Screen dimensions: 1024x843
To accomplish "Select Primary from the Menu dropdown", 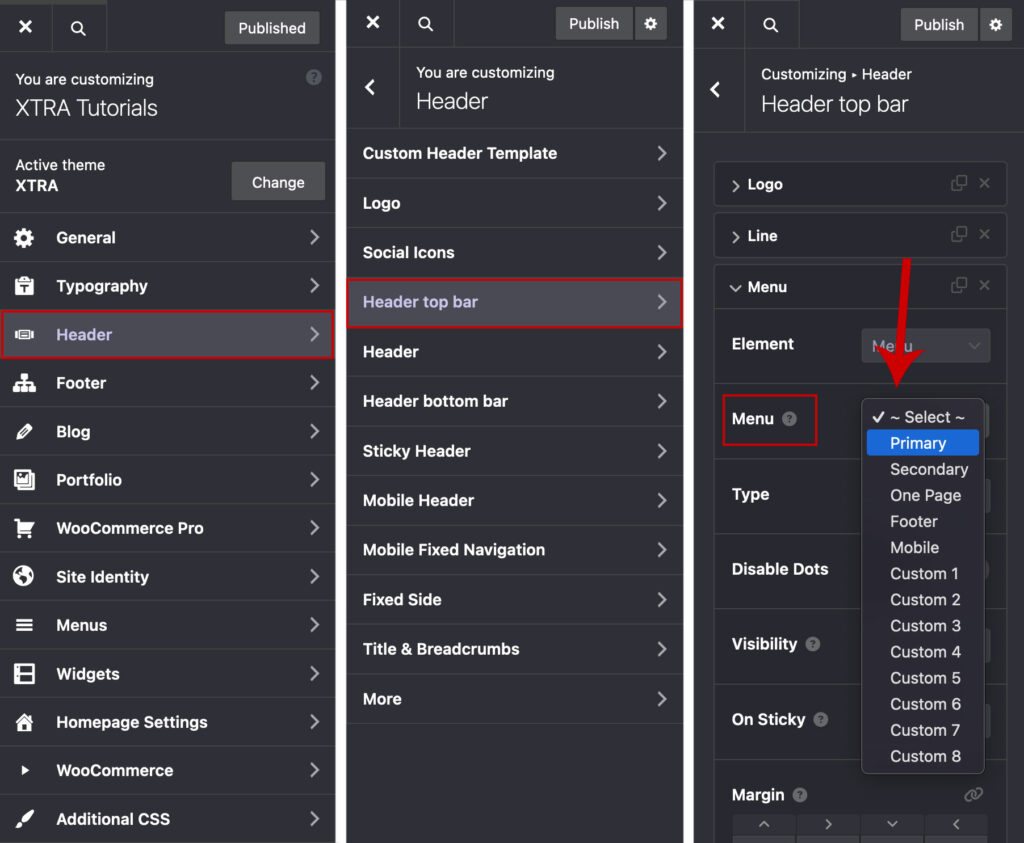I will click(x=920, y=443).
